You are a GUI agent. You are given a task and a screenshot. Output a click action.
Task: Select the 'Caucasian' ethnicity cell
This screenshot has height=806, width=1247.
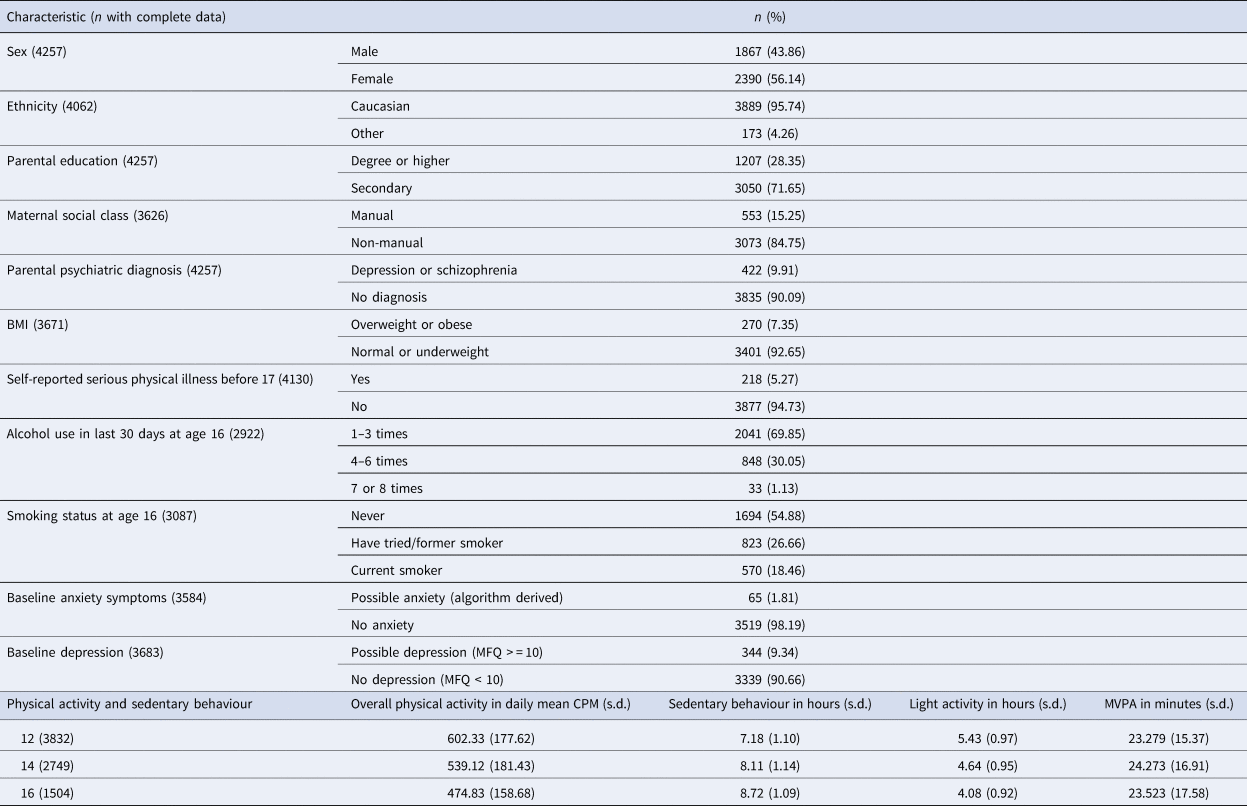tap(382, 105)
